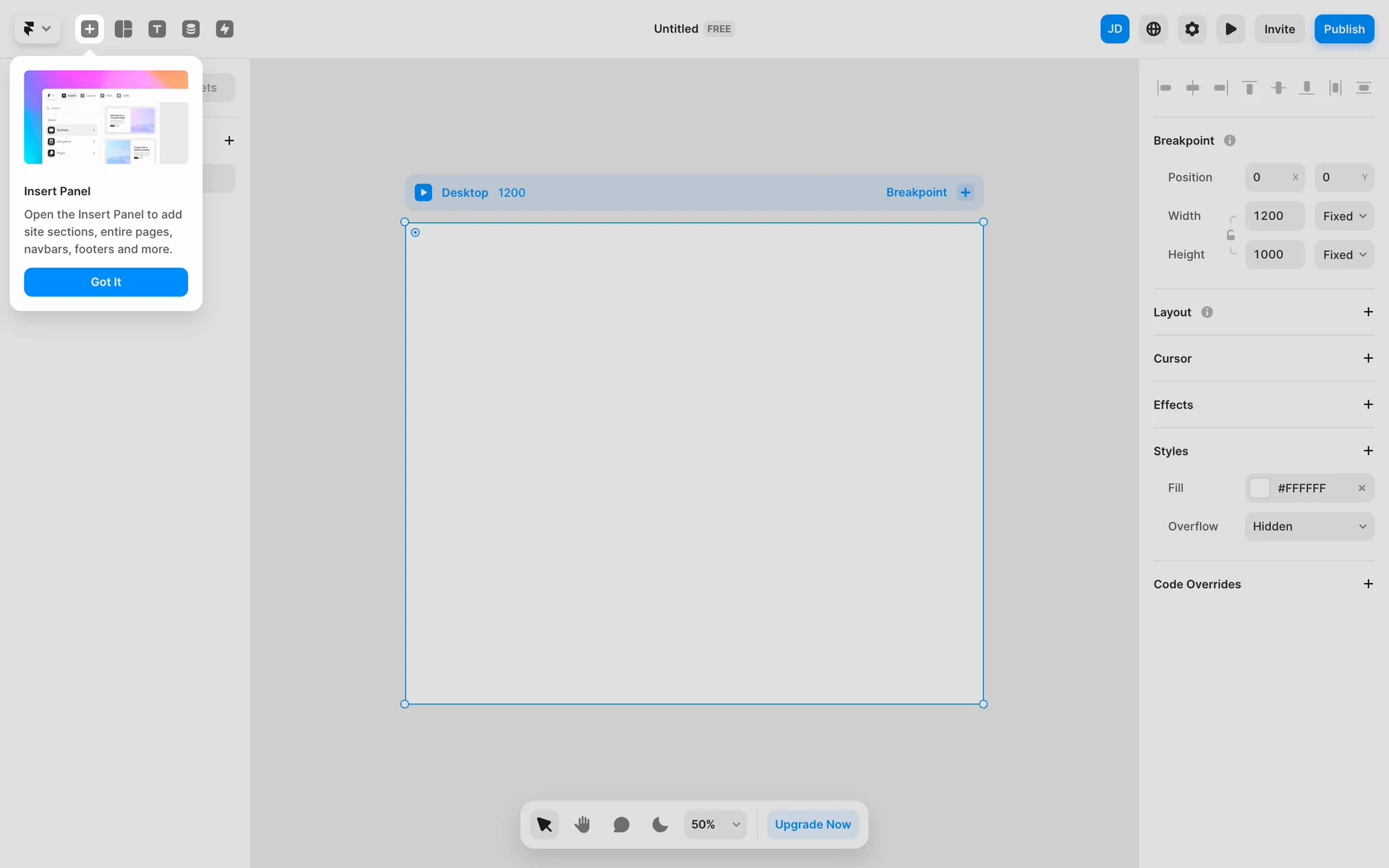Toggle the aspect ratio lock
Image resolution: width=1389 pixels, height=868 pixels.
[x=1231, y=235]
